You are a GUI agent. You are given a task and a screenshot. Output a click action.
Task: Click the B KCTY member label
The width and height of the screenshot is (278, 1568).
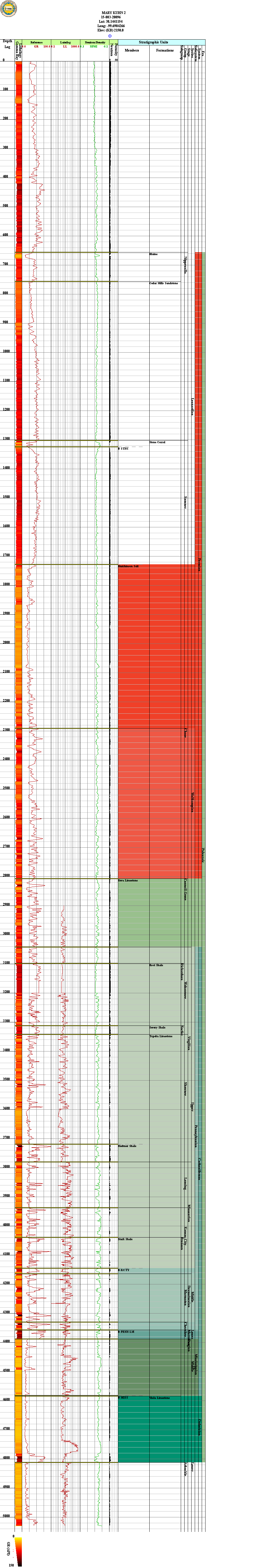coord(123,1270)
